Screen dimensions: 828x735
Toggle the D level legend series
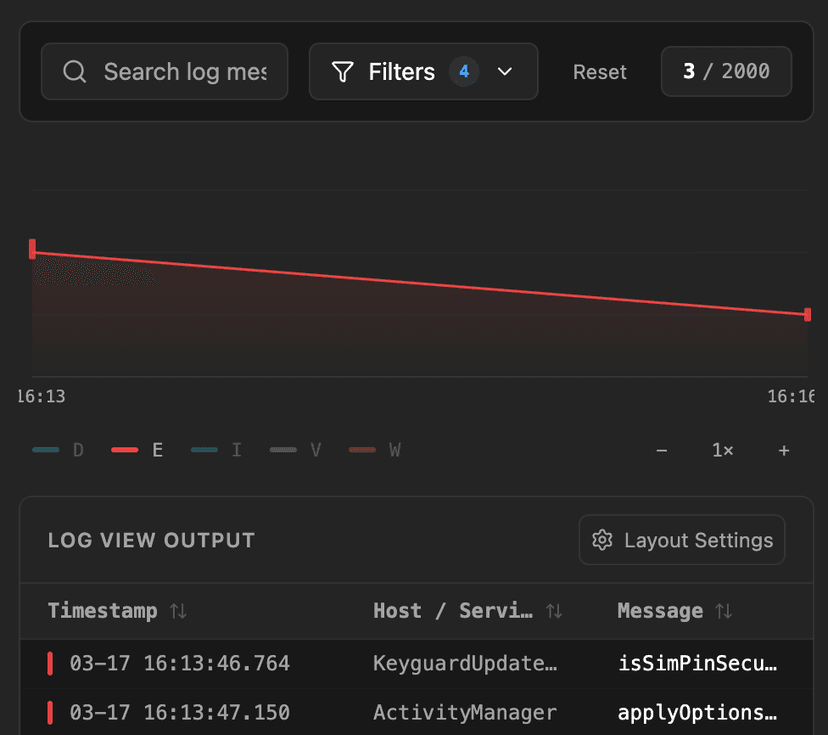(58, 450)
